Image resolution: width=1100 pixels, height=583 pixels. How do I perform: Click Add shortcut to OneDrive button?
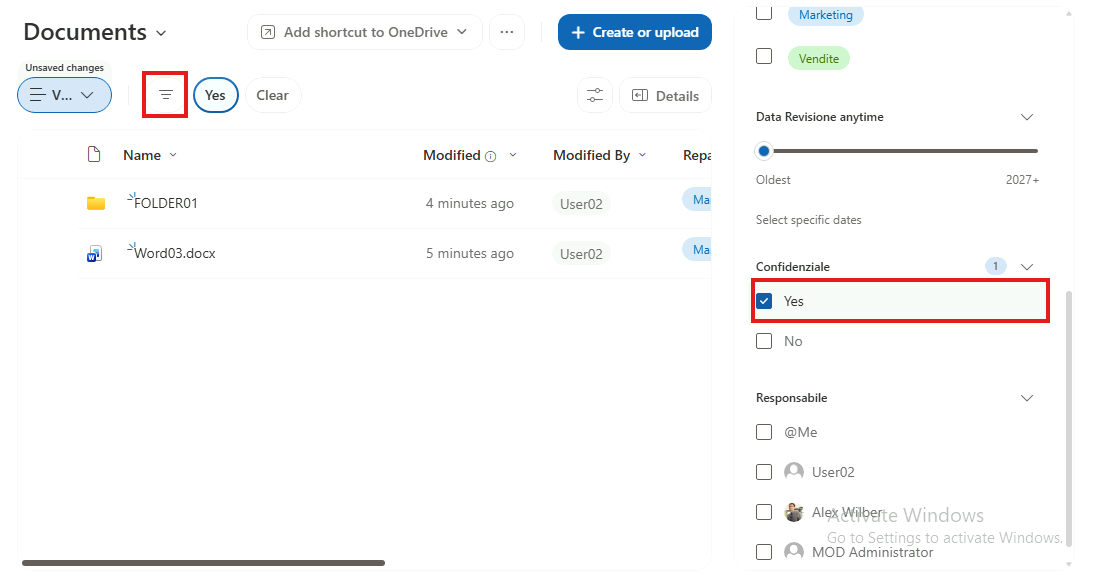[365, 32]
